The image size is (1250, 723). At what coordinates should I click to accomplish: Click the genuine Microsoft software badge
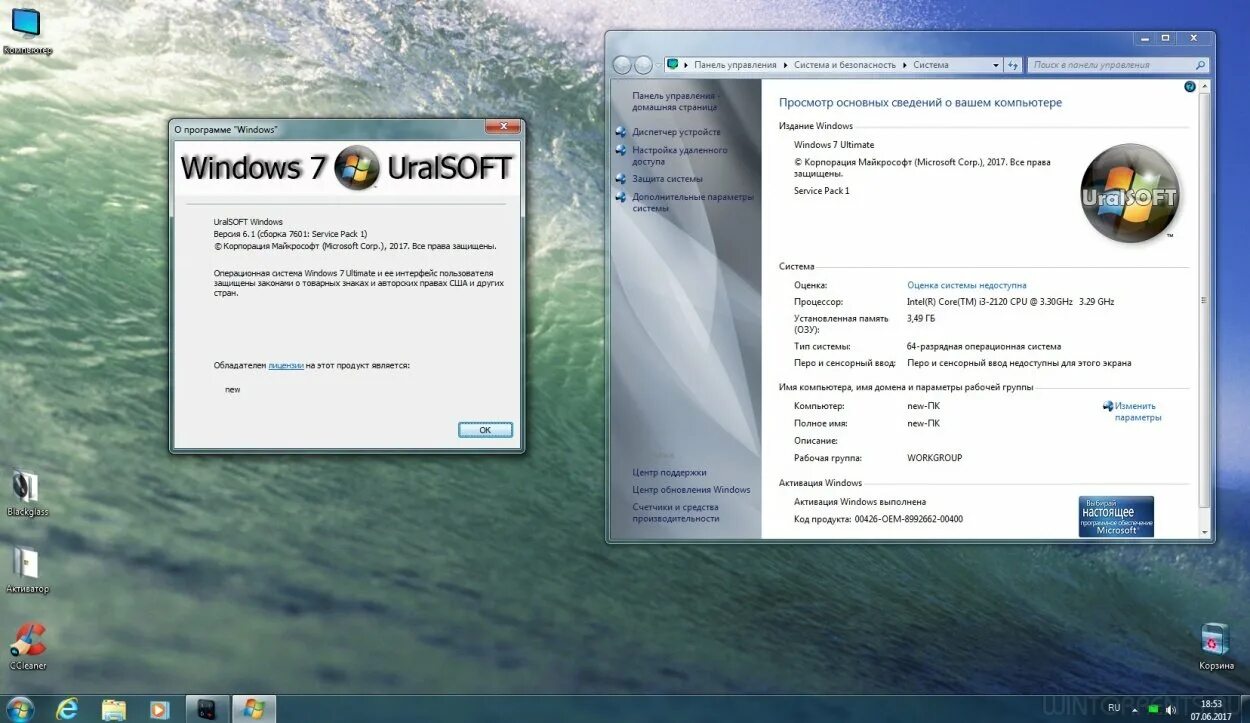point(1116,516)
